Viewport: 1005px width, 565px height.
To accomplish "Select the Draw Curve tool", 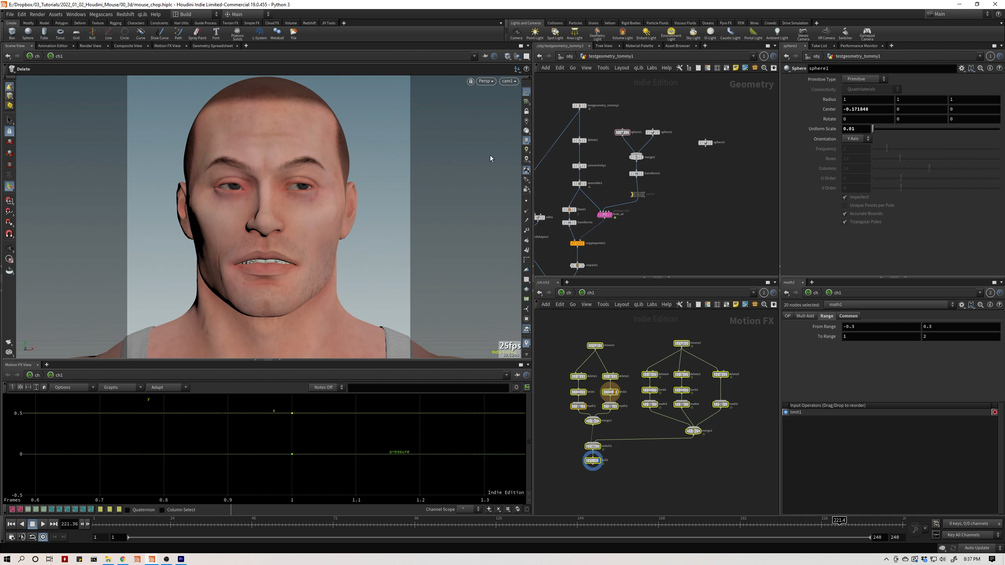I will coord(160,33).
